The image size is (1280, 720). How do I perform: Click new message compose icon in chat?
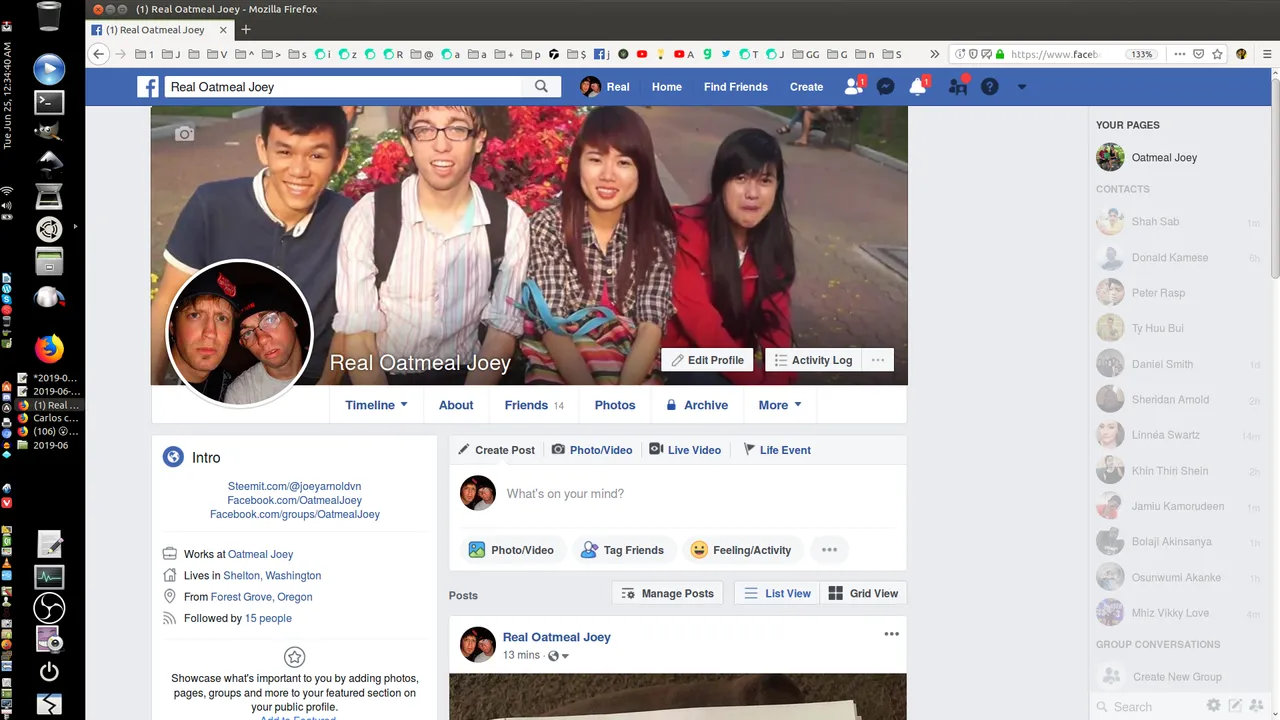point(1235,706)
